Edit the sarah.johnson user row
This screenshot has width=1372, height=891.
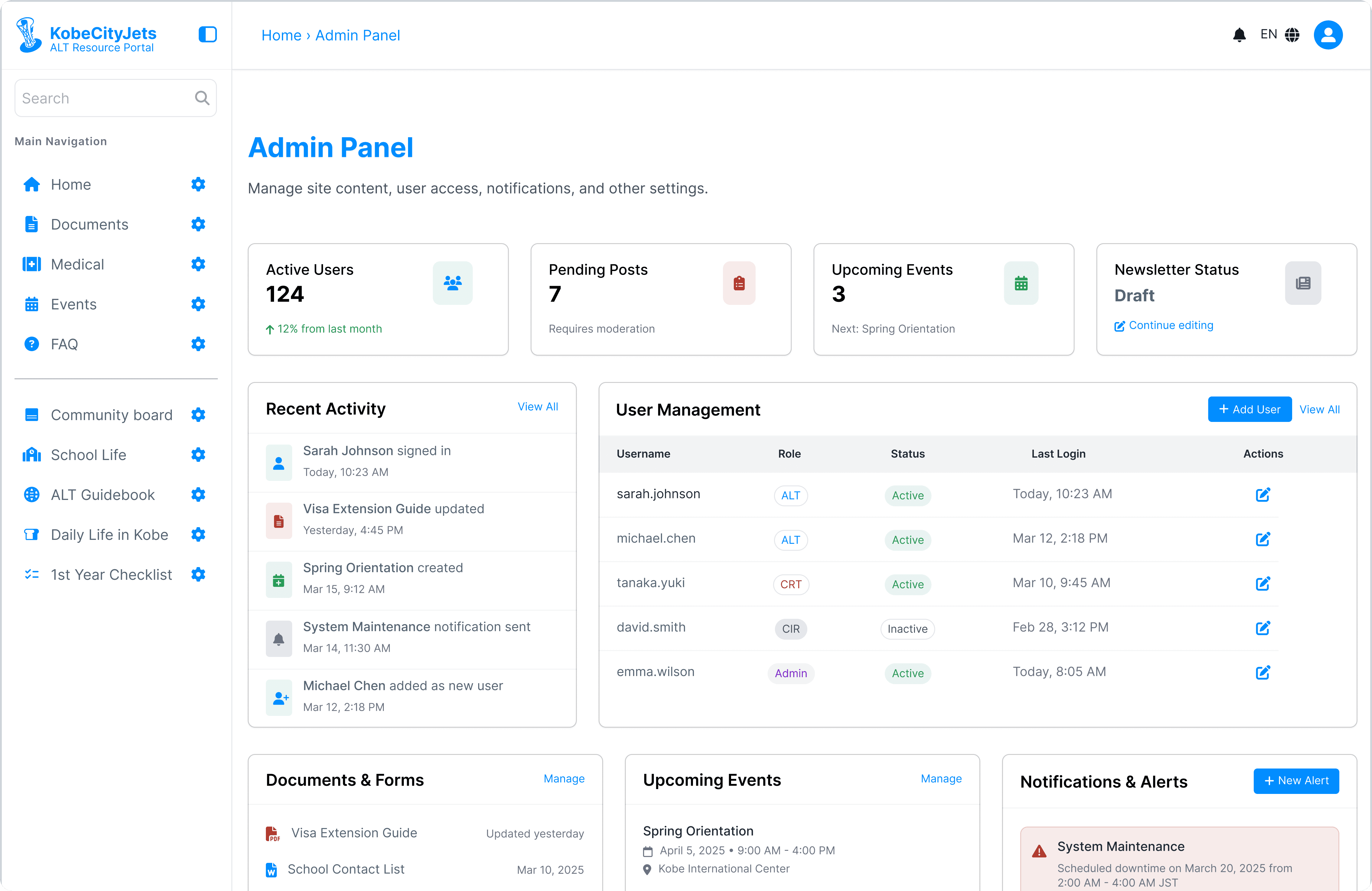1263,494
